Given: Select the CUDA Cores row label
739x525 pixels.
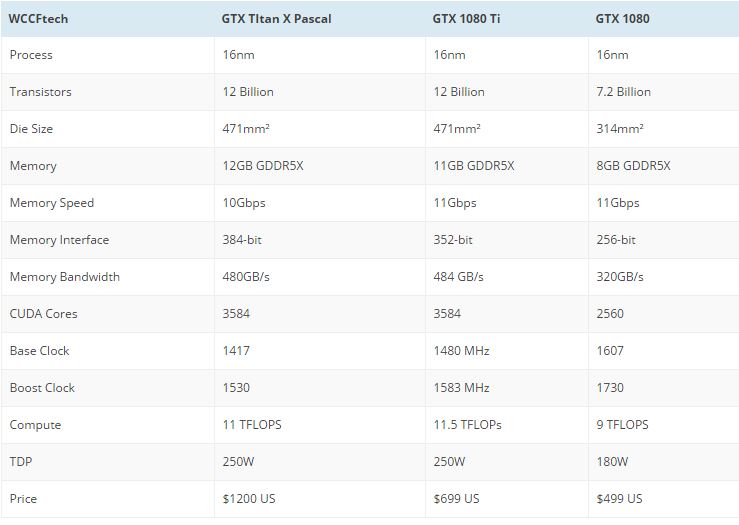Looking at the screenshot, I should (44, 314).
